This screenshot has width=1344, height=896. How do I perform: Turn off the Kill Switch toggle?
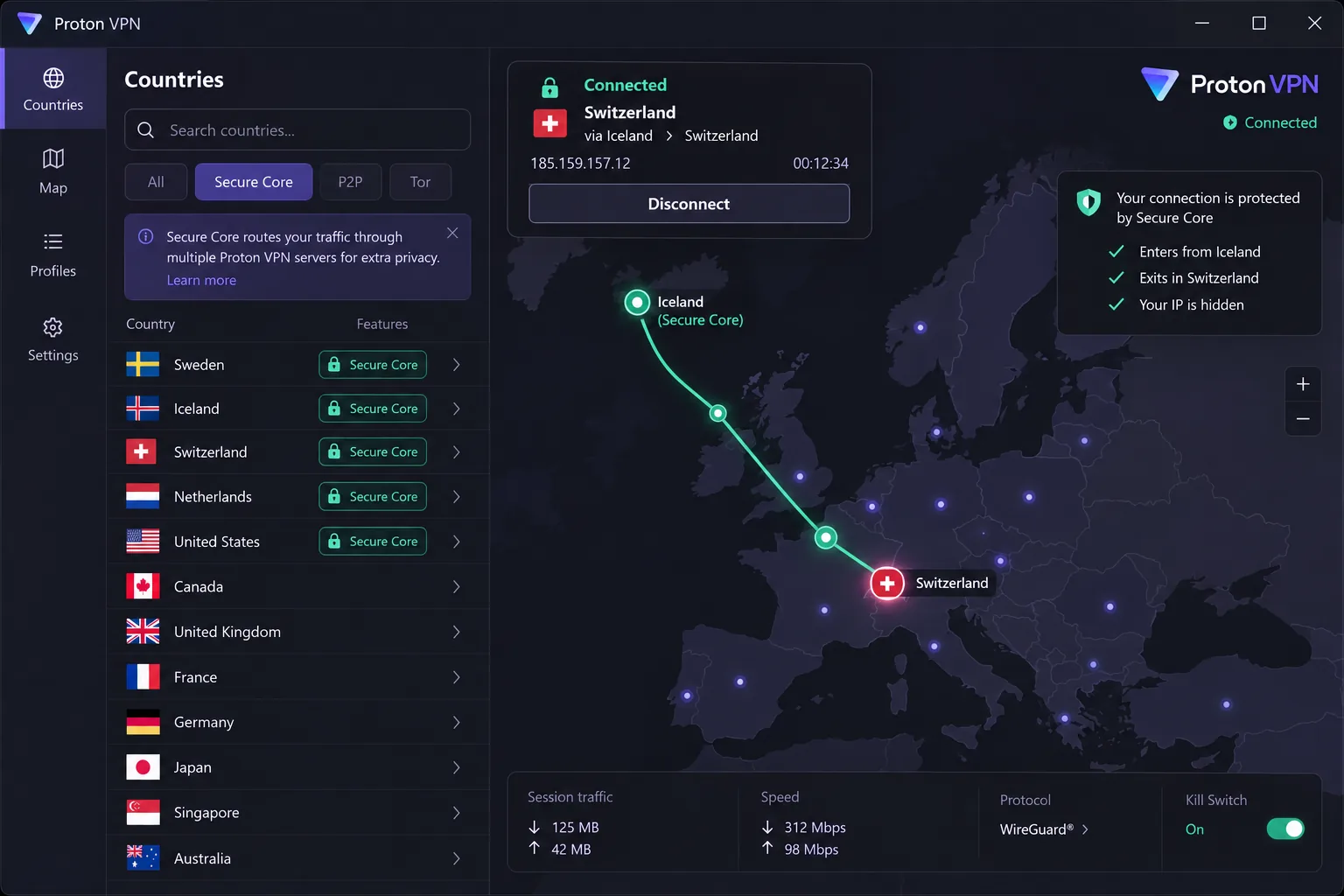1285,829
